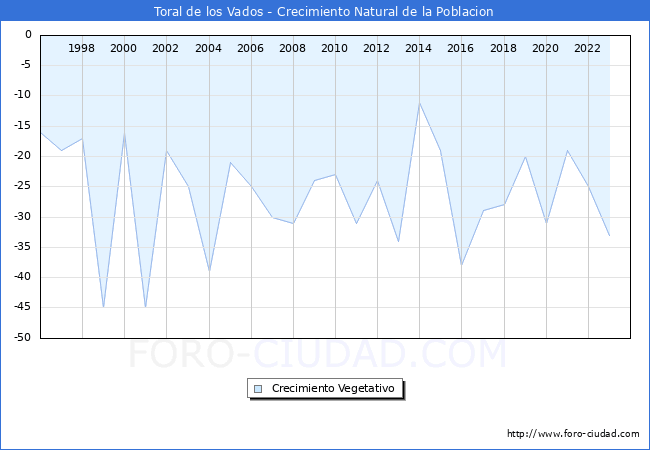Click the -30 y-axis label

click(22, 216)
